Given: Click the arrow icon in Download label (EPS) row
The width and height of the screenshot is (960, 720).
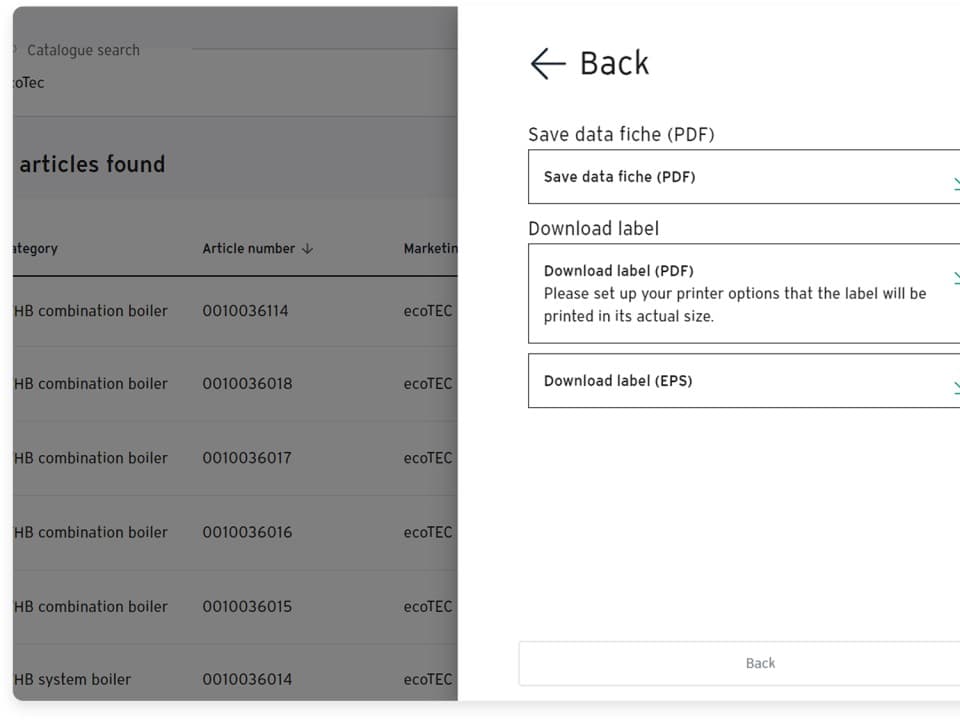Looking at the screenshot, I should pos(955,387).
